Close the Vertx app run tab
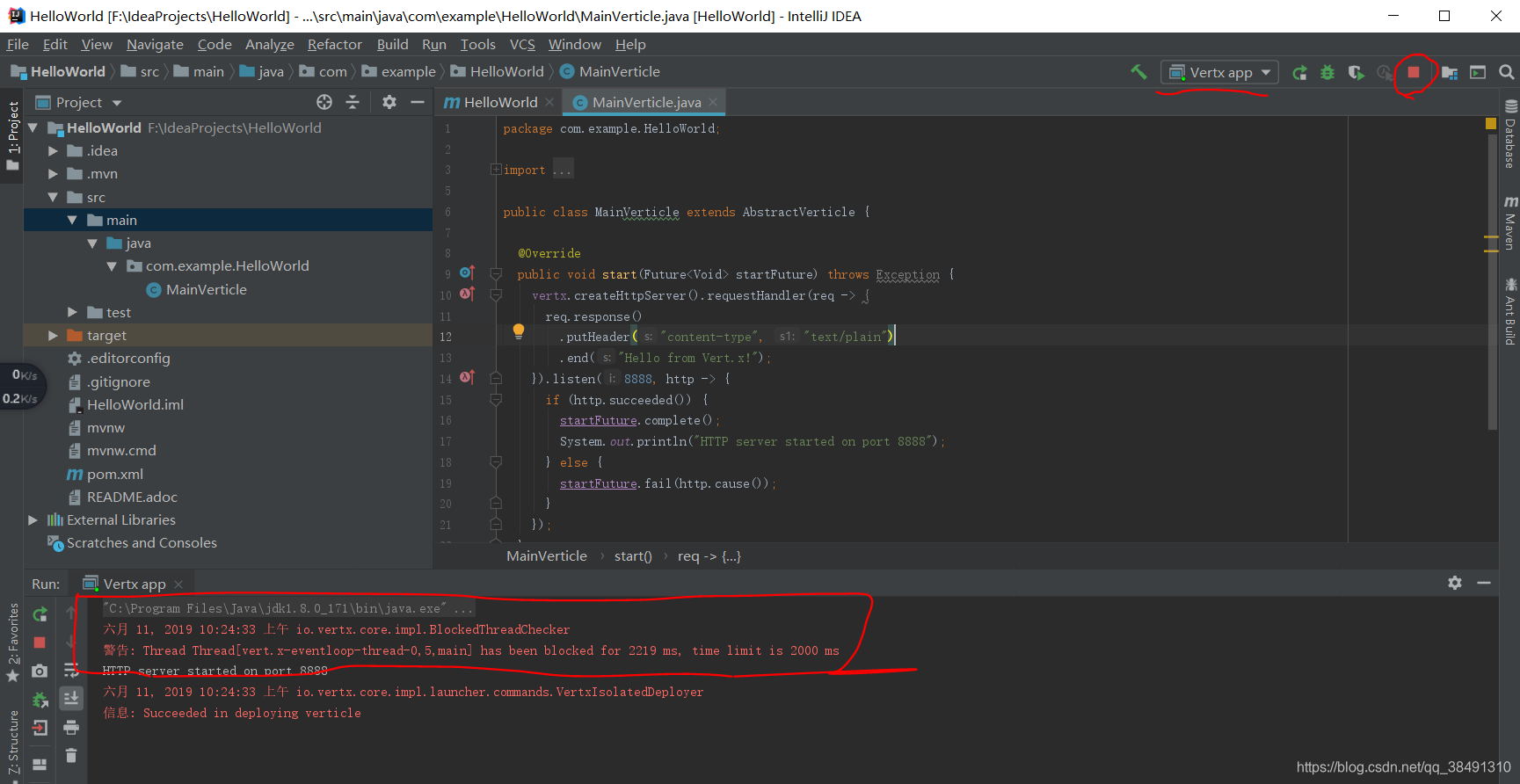The image size is (1520, 784). [x=178, y=584]
